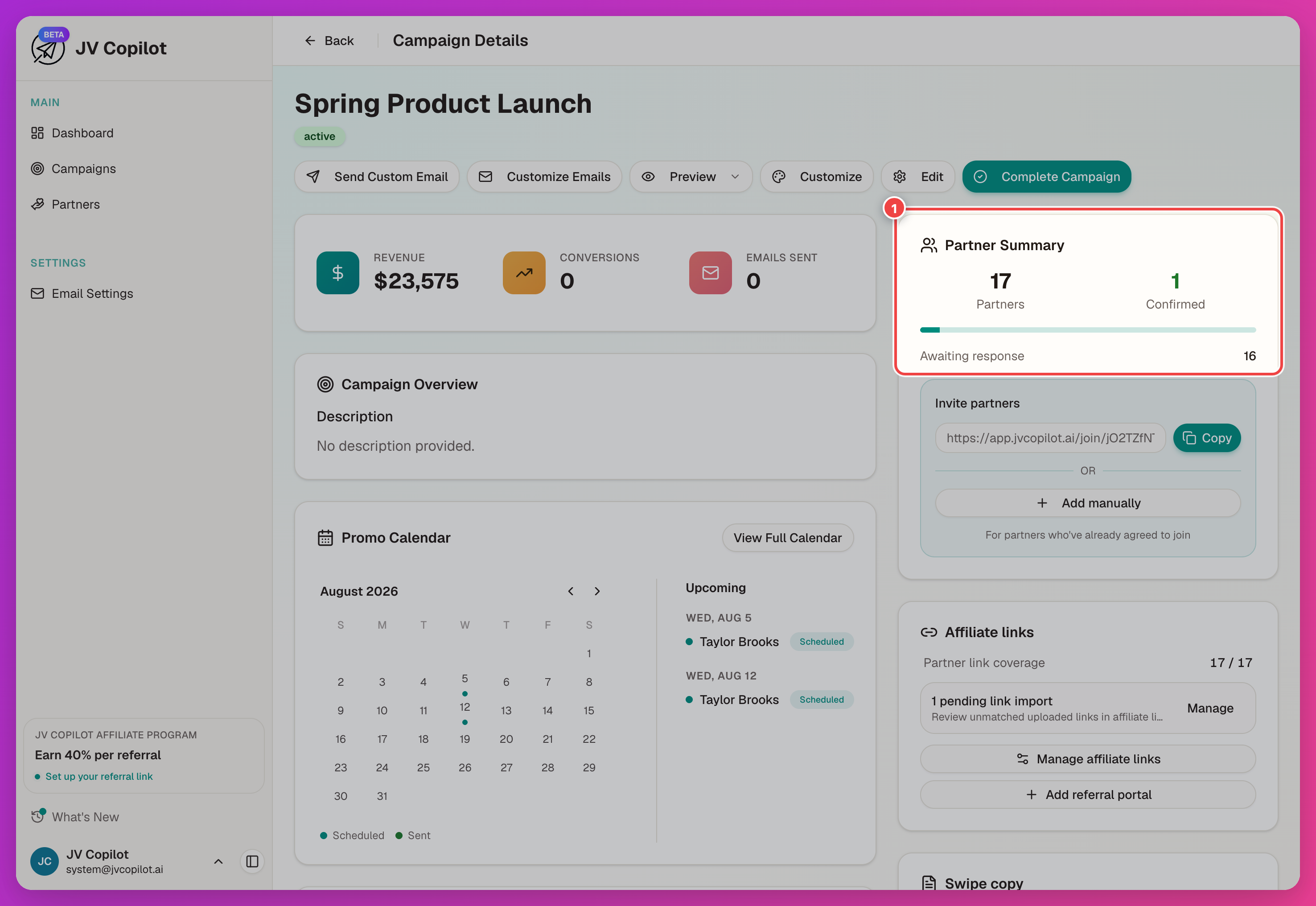
Task: Click Taylor Brooks under Wed, Aug 12
Action: pos(739,700)
